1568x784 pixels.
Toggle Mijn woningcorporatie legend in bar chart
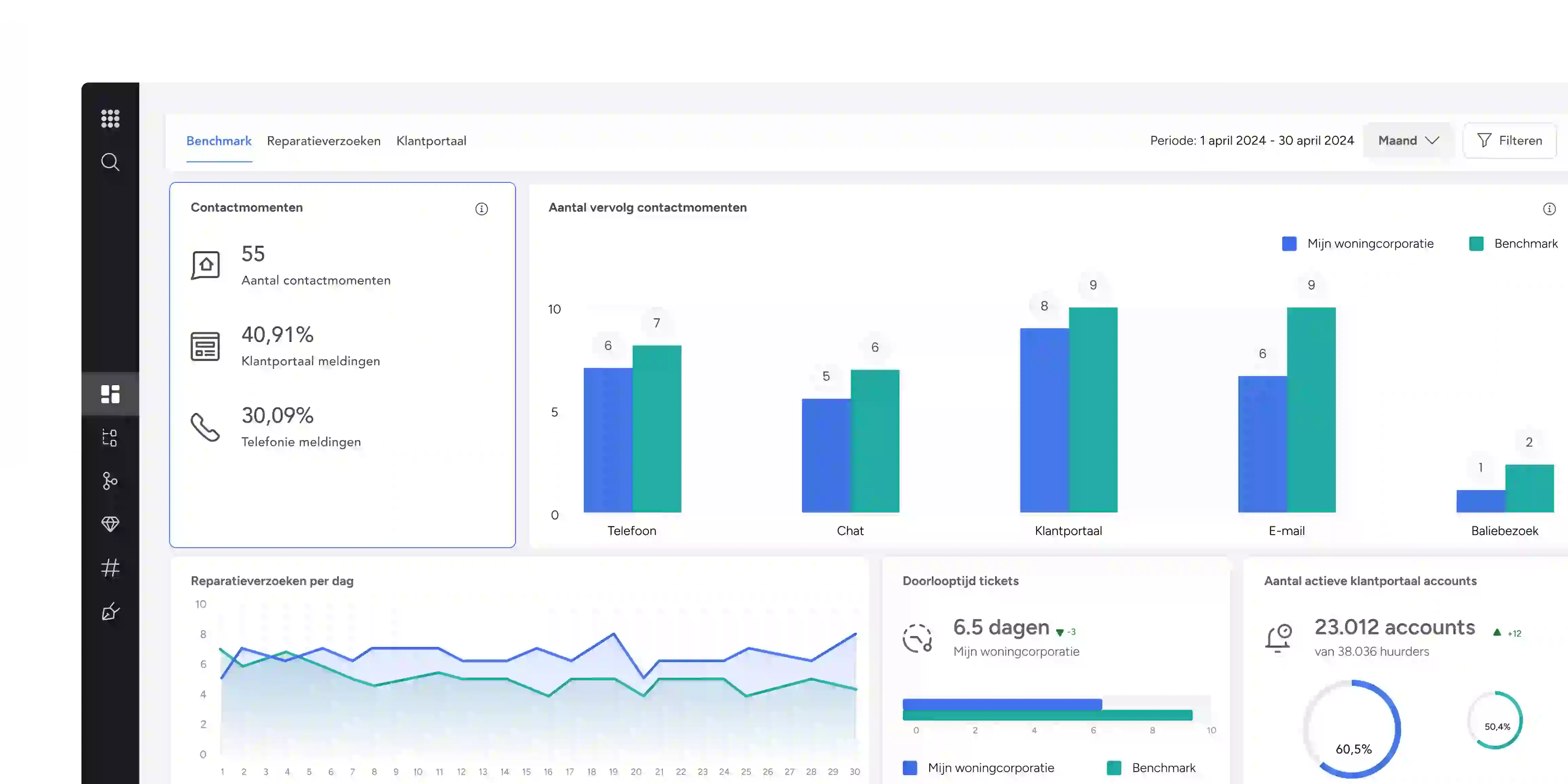1358,243
